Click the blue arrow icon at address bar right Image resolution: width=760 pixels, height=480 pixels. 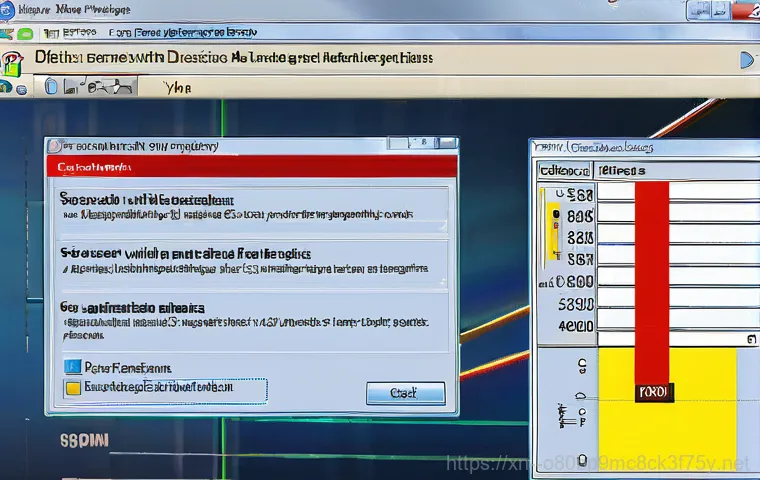(x=747, y=60)
